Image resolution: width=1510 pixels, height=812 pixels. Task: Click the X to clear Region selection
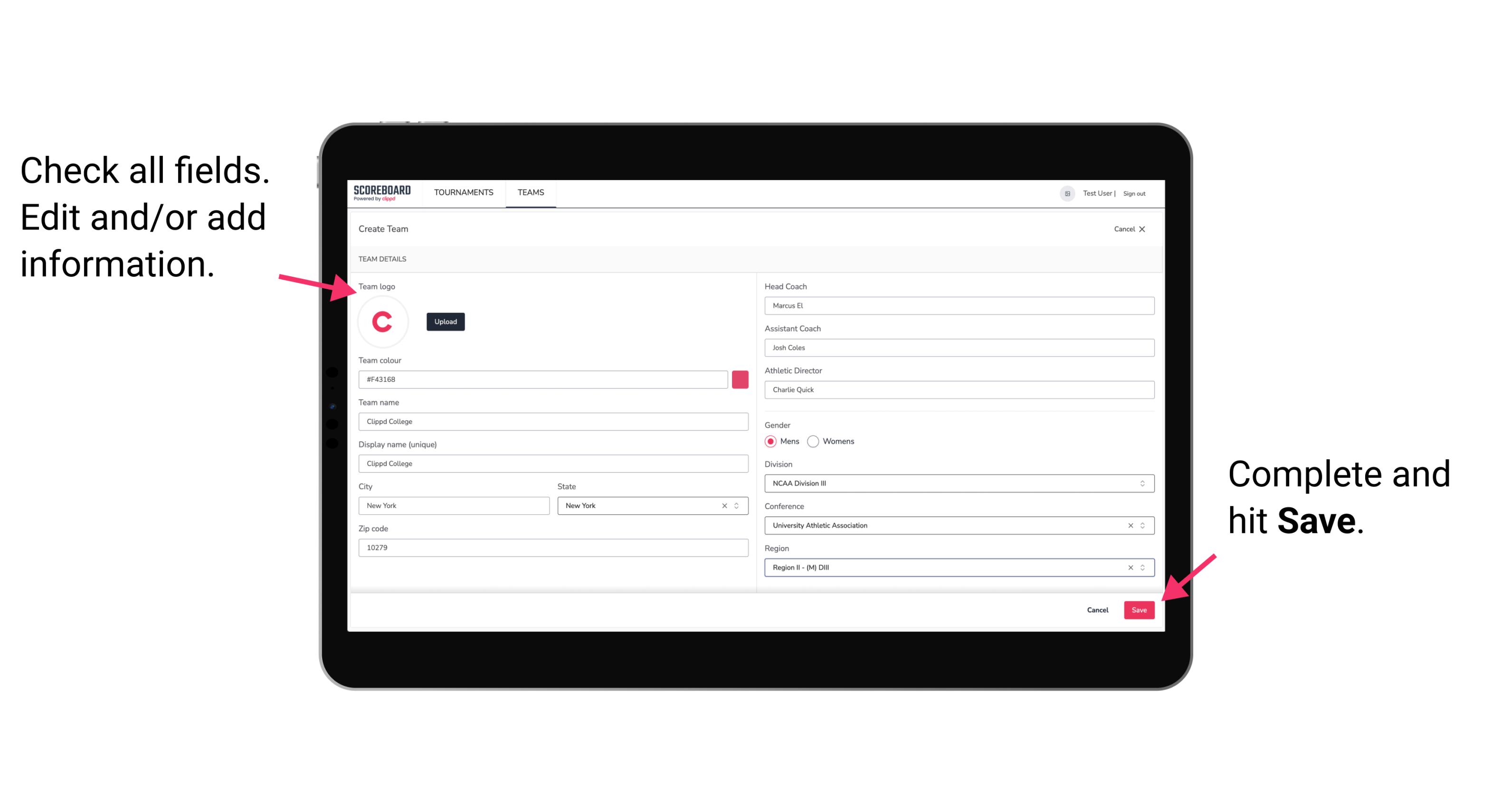(1128, 567)
